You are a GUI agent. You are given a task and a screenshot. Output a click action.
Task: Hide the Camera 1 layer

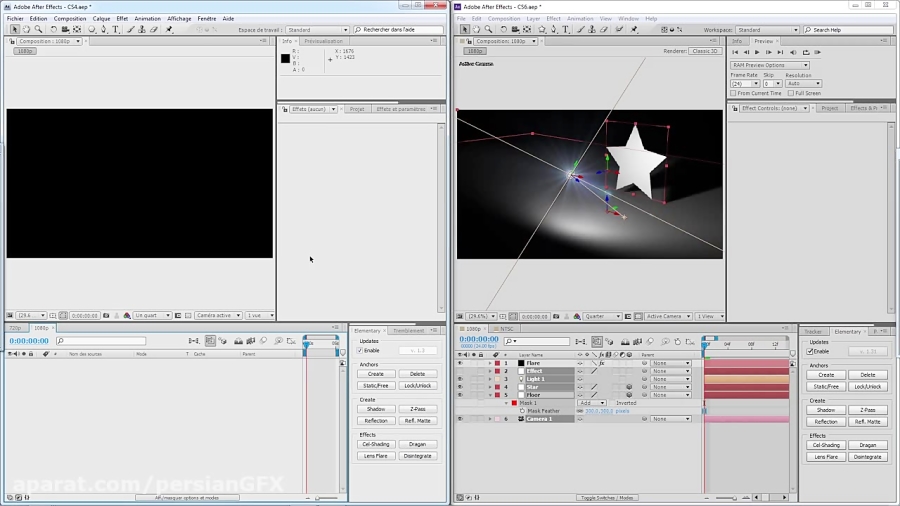tap(460, 419)
